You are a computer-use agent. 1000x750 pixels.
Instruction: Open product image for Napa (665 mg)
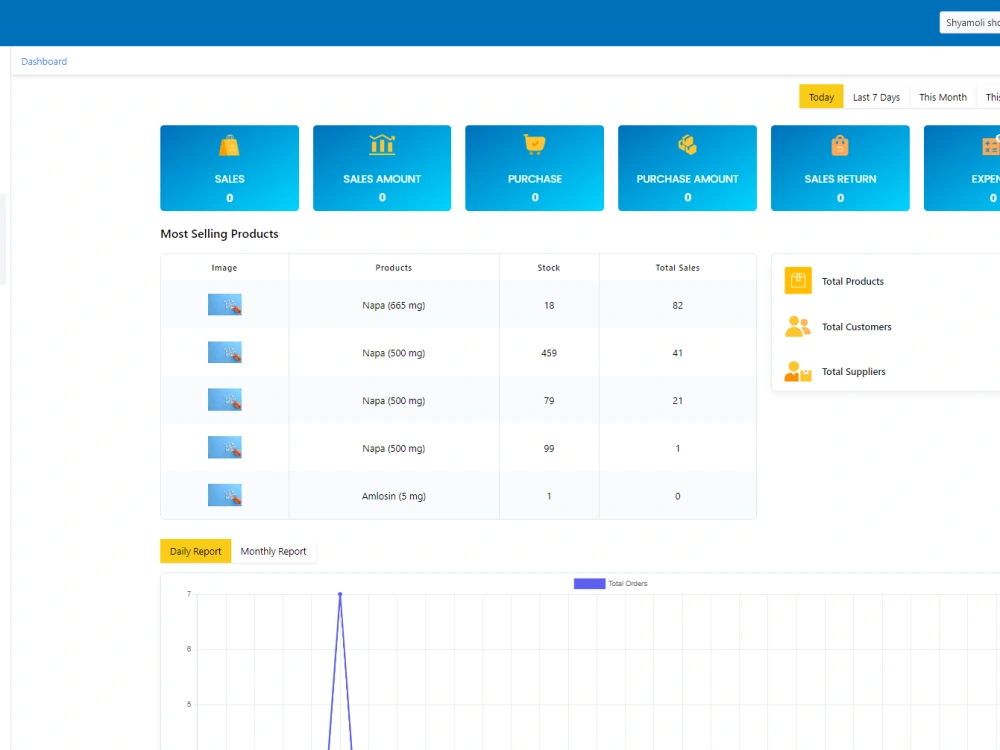[224, 305]
